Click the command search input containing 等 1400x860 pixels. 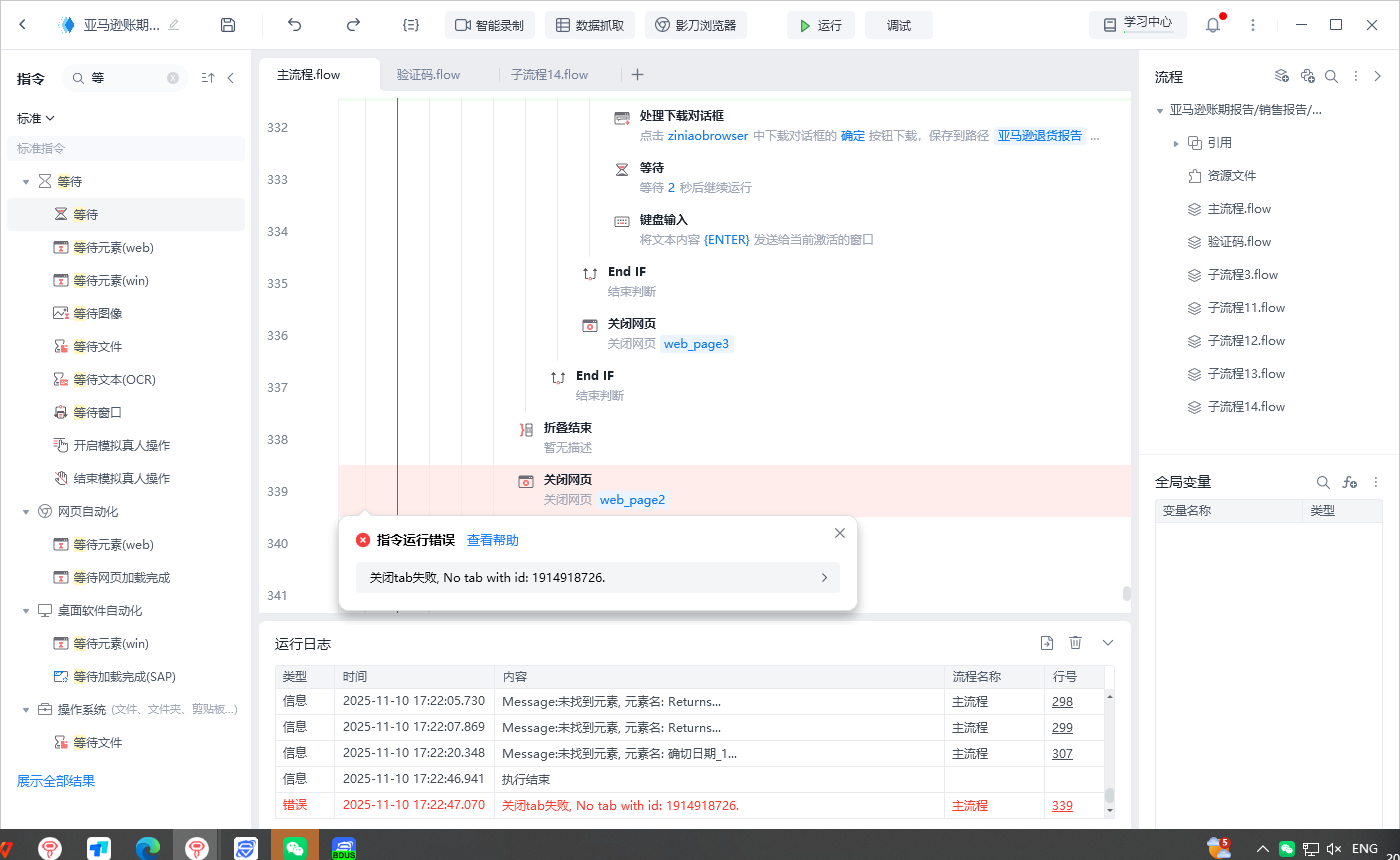click(x=125, y=77)
